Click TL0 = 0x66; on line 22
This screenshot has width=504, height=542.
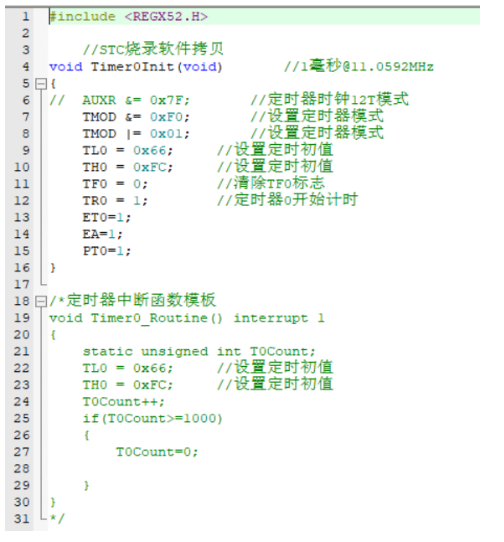[x=128, y=368]
